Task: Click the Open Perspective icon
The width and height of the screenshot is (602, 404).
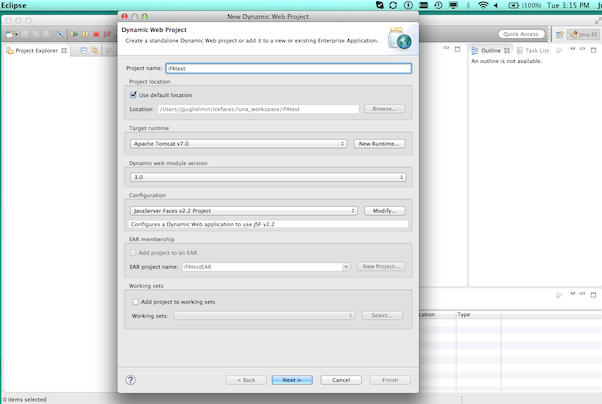Action: 559,34
